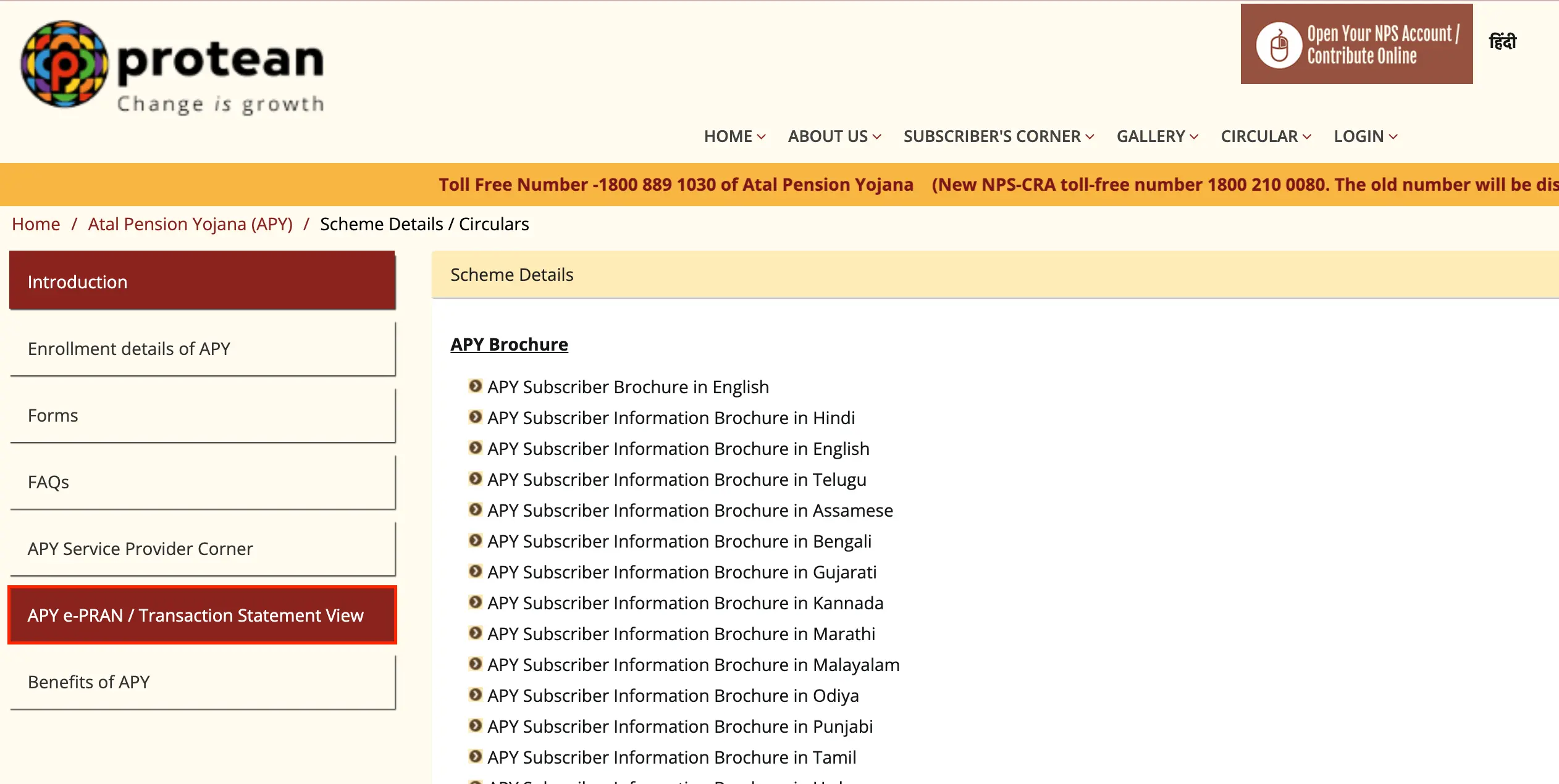Click bullet icon beside Brochure in Odiya
Viewport: 1559px width, 784px height.
tap(475, 695)
